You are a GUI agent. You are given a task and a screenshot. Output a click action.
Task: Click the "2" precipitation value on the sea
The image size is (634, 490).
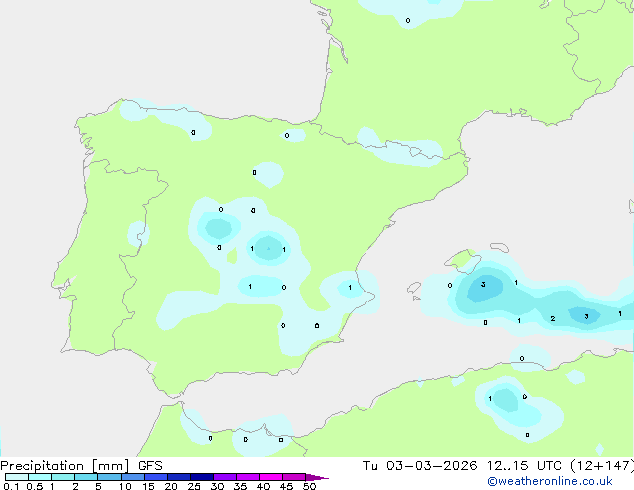[553, 319]
